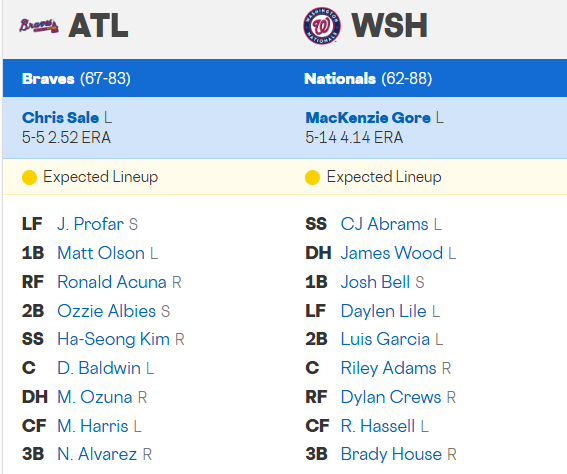Click the Nationals (62-88) team header

coord(368,78)
